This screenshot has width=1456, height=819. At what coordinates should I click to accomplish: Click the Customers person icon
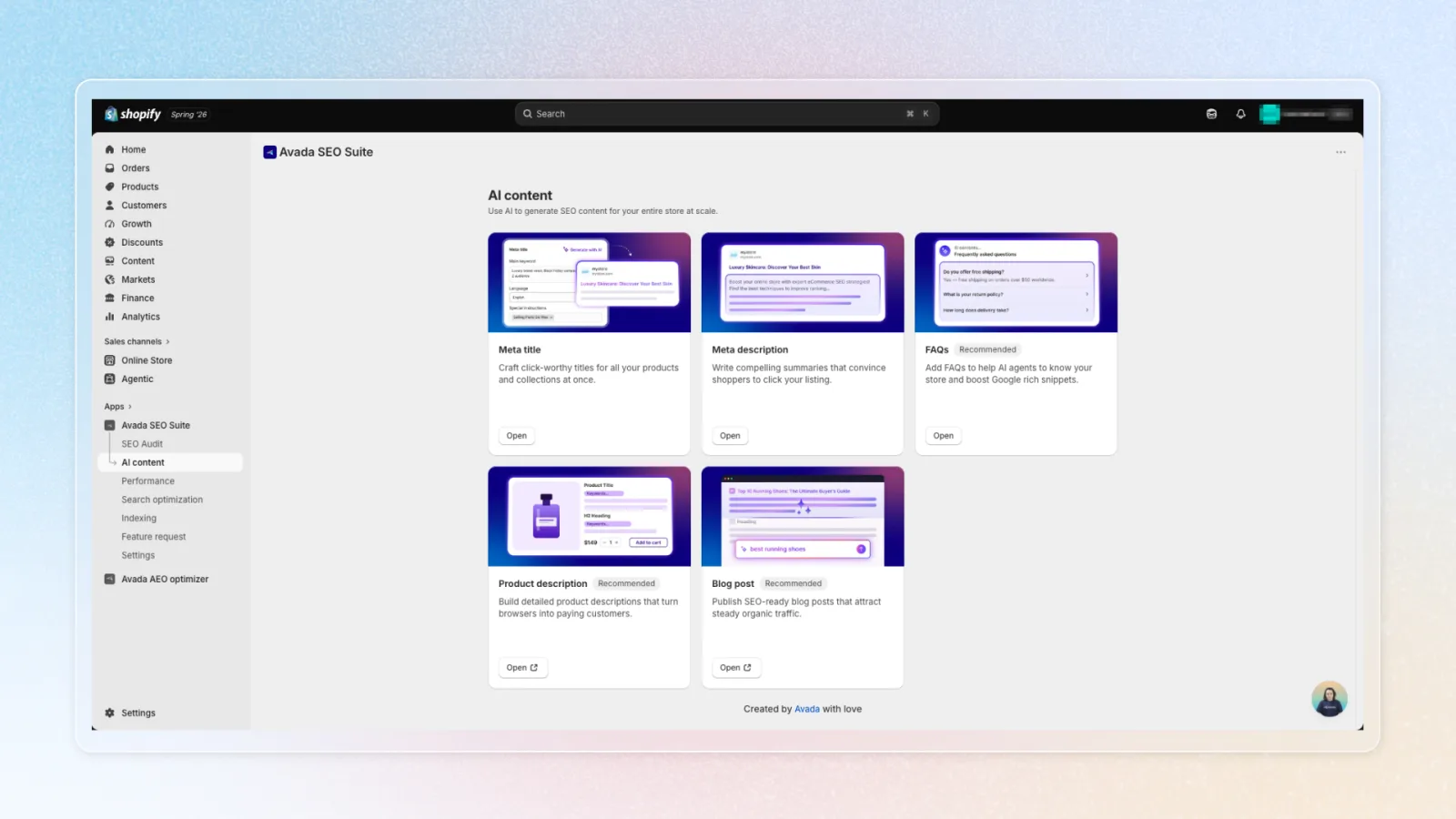coord(109,206)
